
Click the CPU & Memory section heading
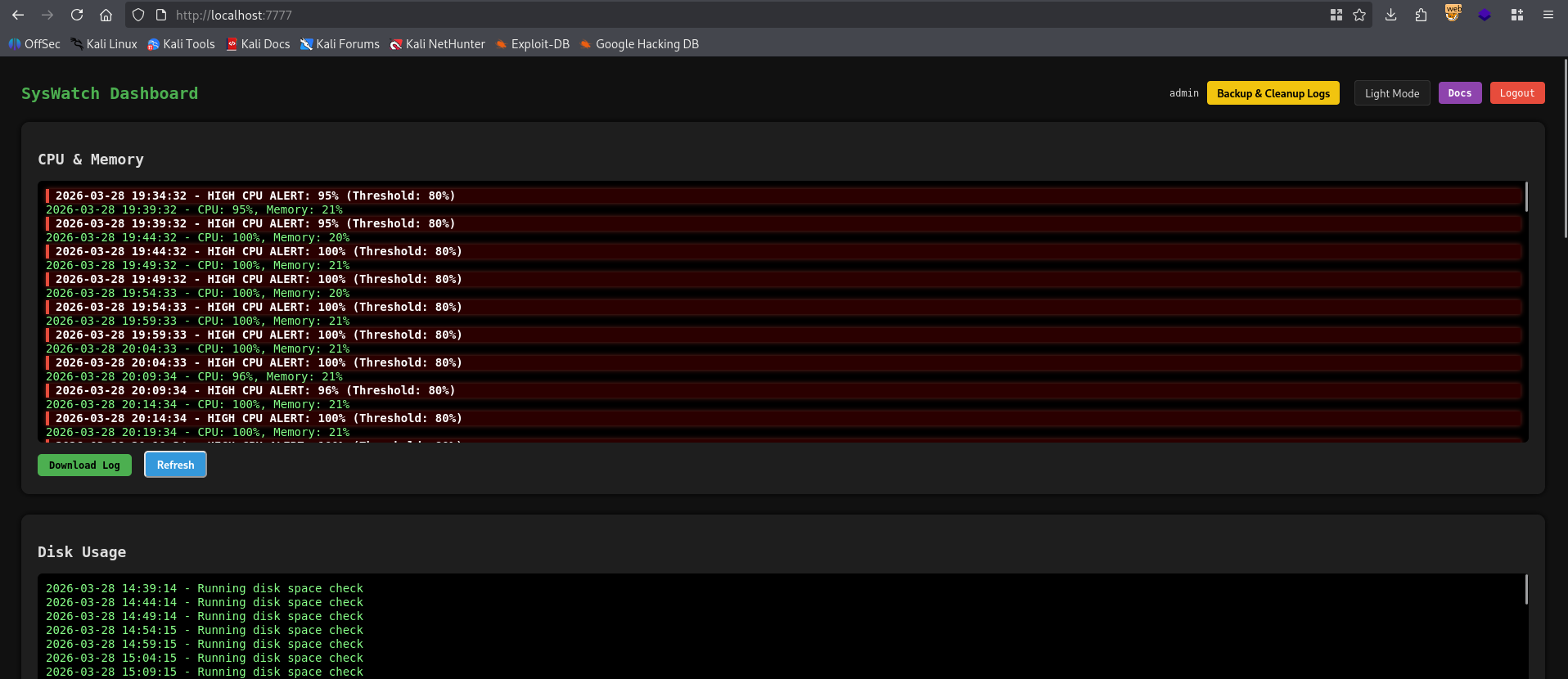pos(91,160)
